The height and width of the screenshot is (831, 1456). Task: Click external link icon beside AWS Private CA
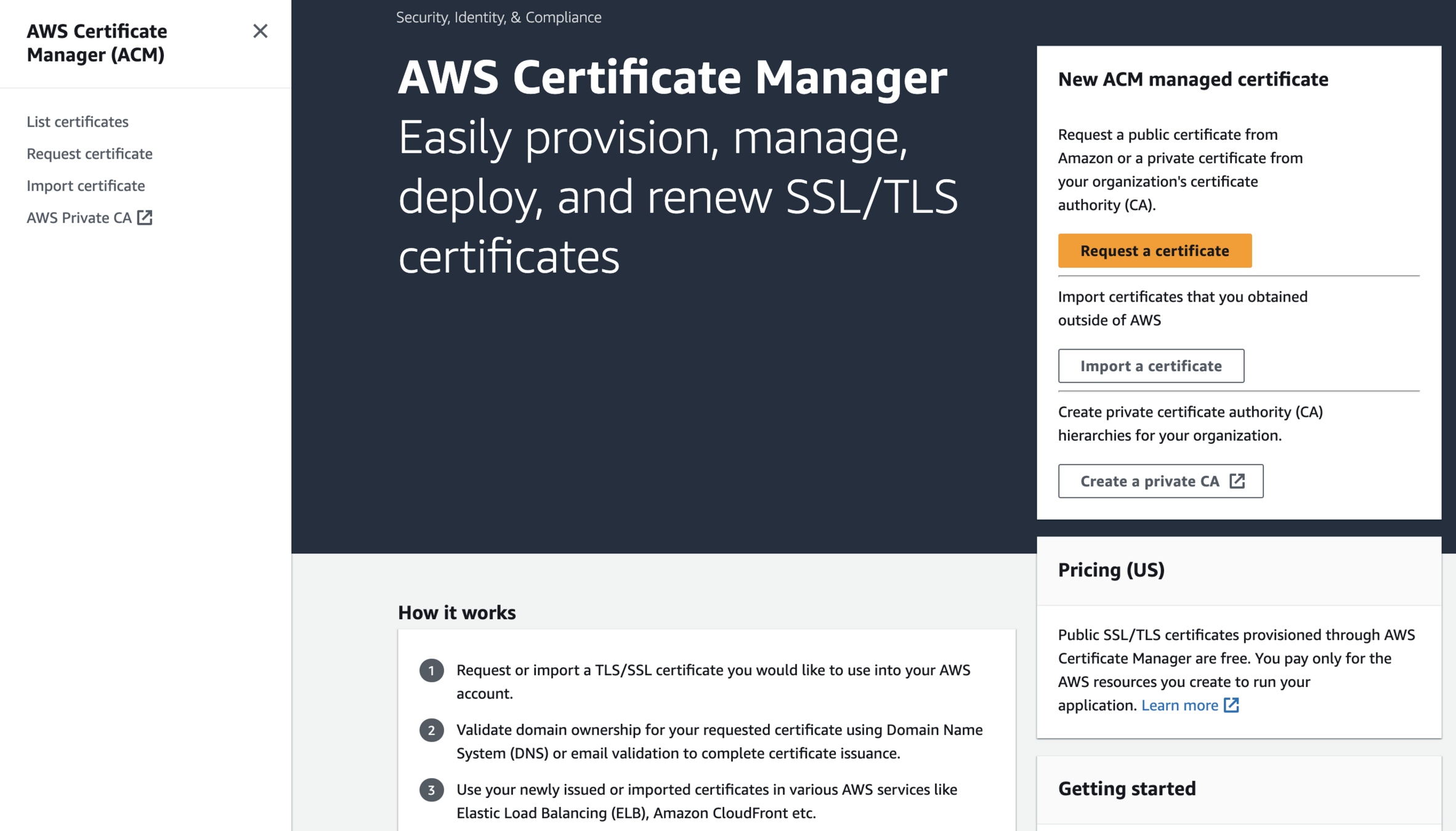[145, 217]
